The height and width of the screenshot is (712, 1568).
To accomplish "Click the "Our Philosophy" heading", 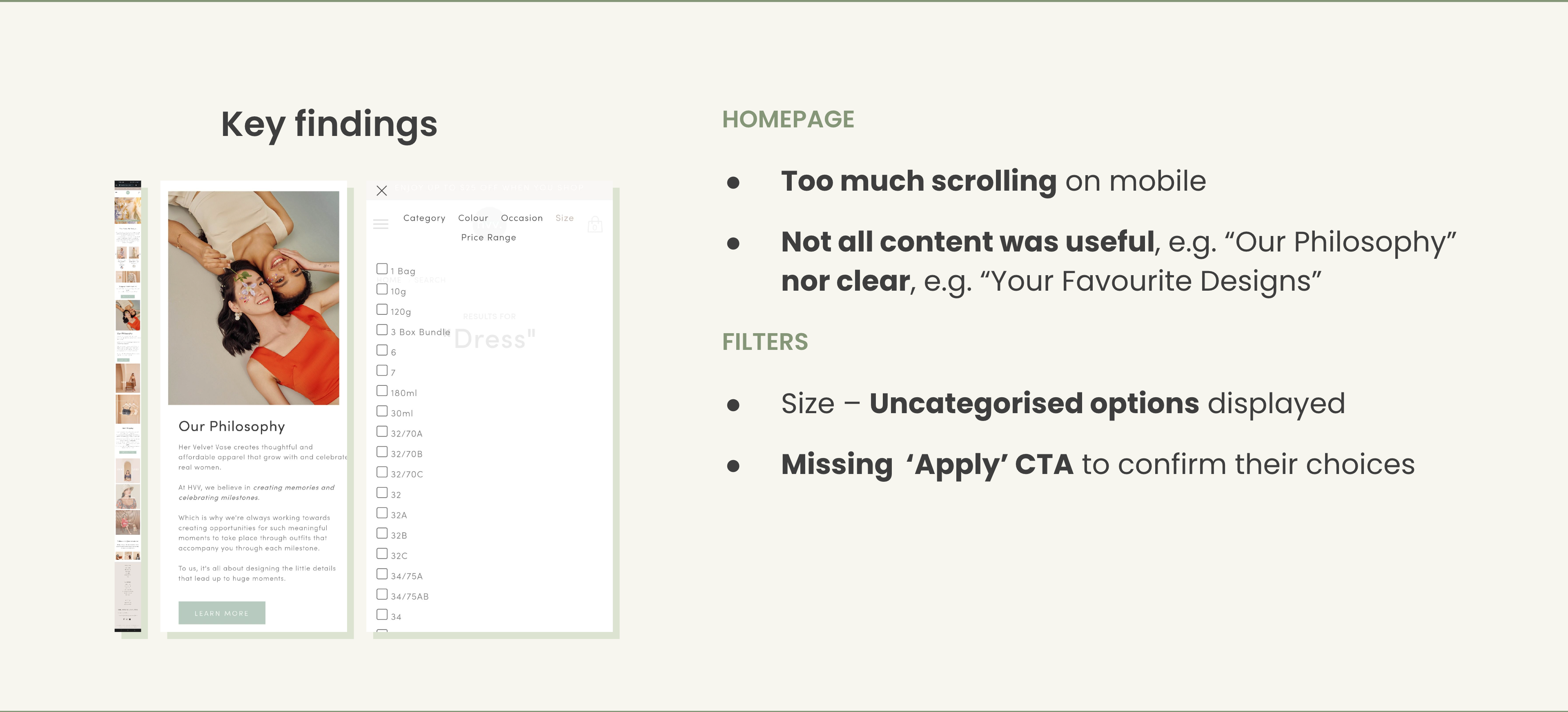I will pyautogui.click(x=231, y=427).
